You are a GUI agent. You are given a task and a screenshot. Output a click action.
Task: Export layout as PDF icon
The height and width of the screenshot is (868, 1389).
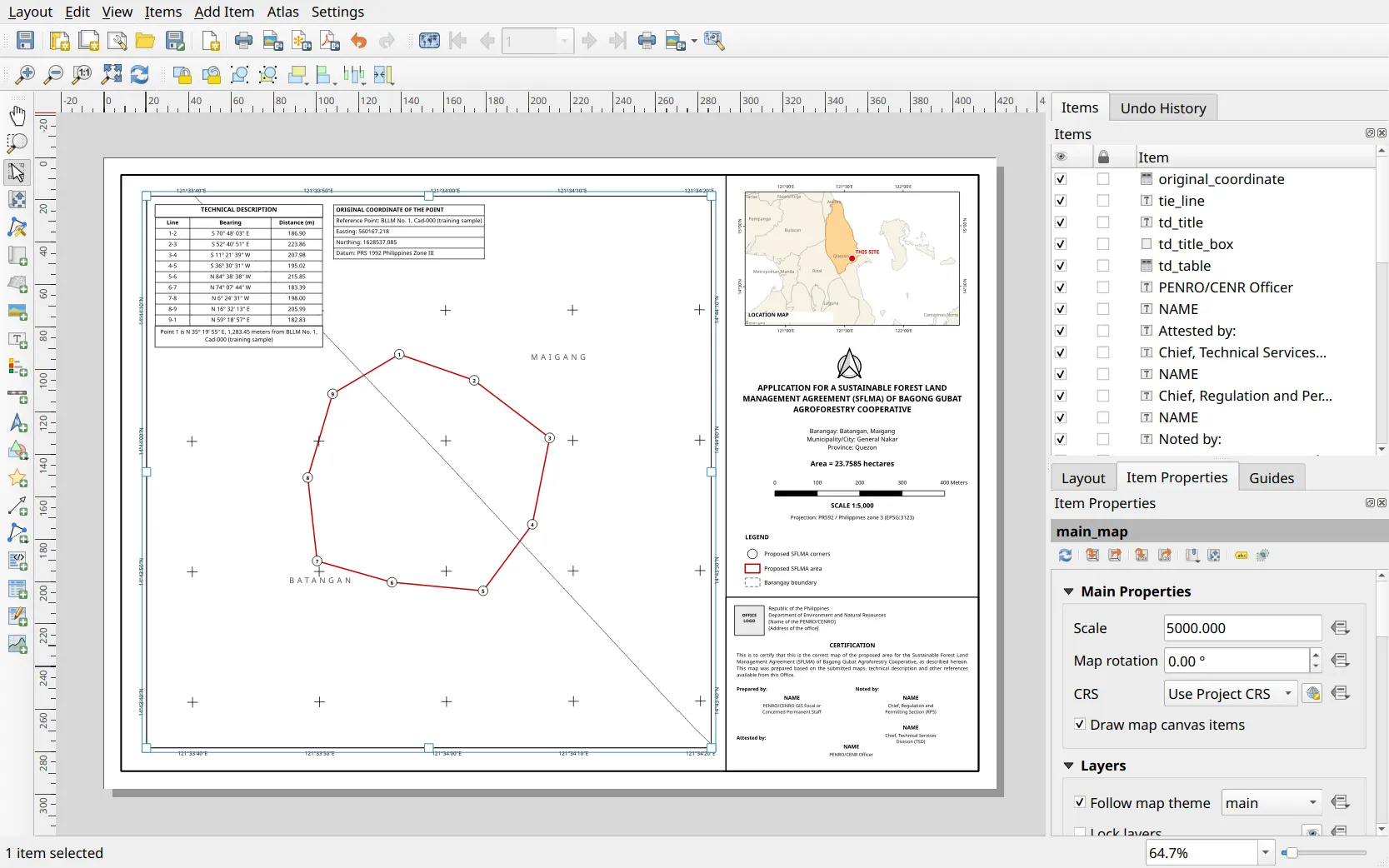tap(330, 41)
